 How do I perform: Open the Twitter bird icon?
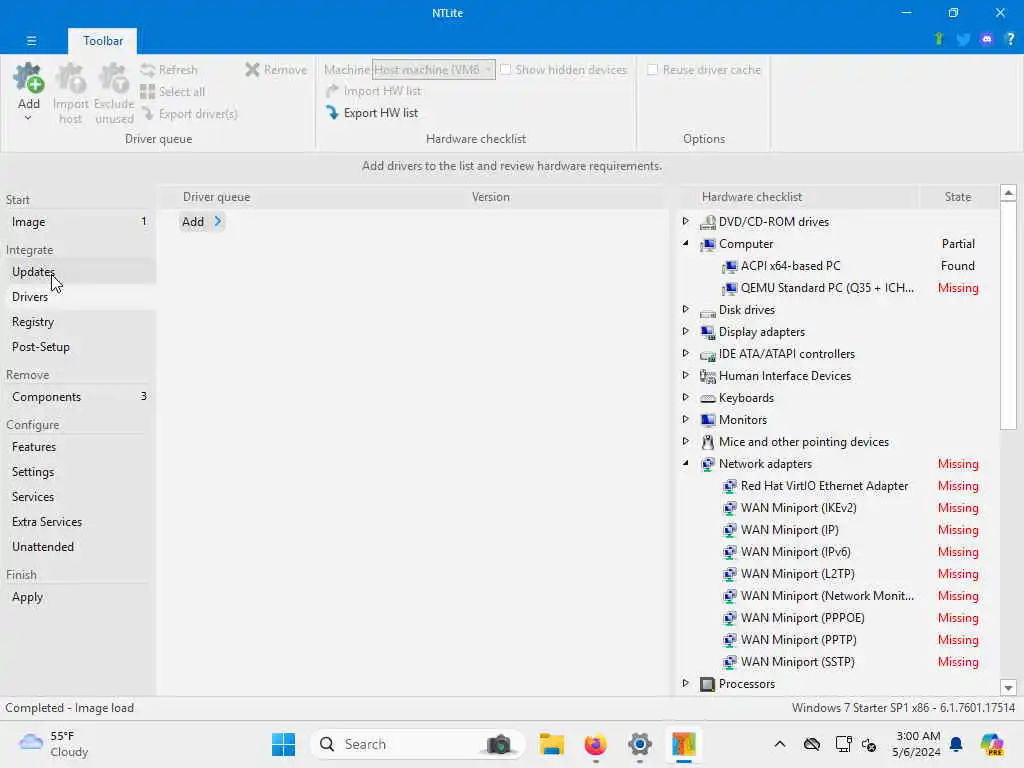pyautogui.click(x=963, y=40)
